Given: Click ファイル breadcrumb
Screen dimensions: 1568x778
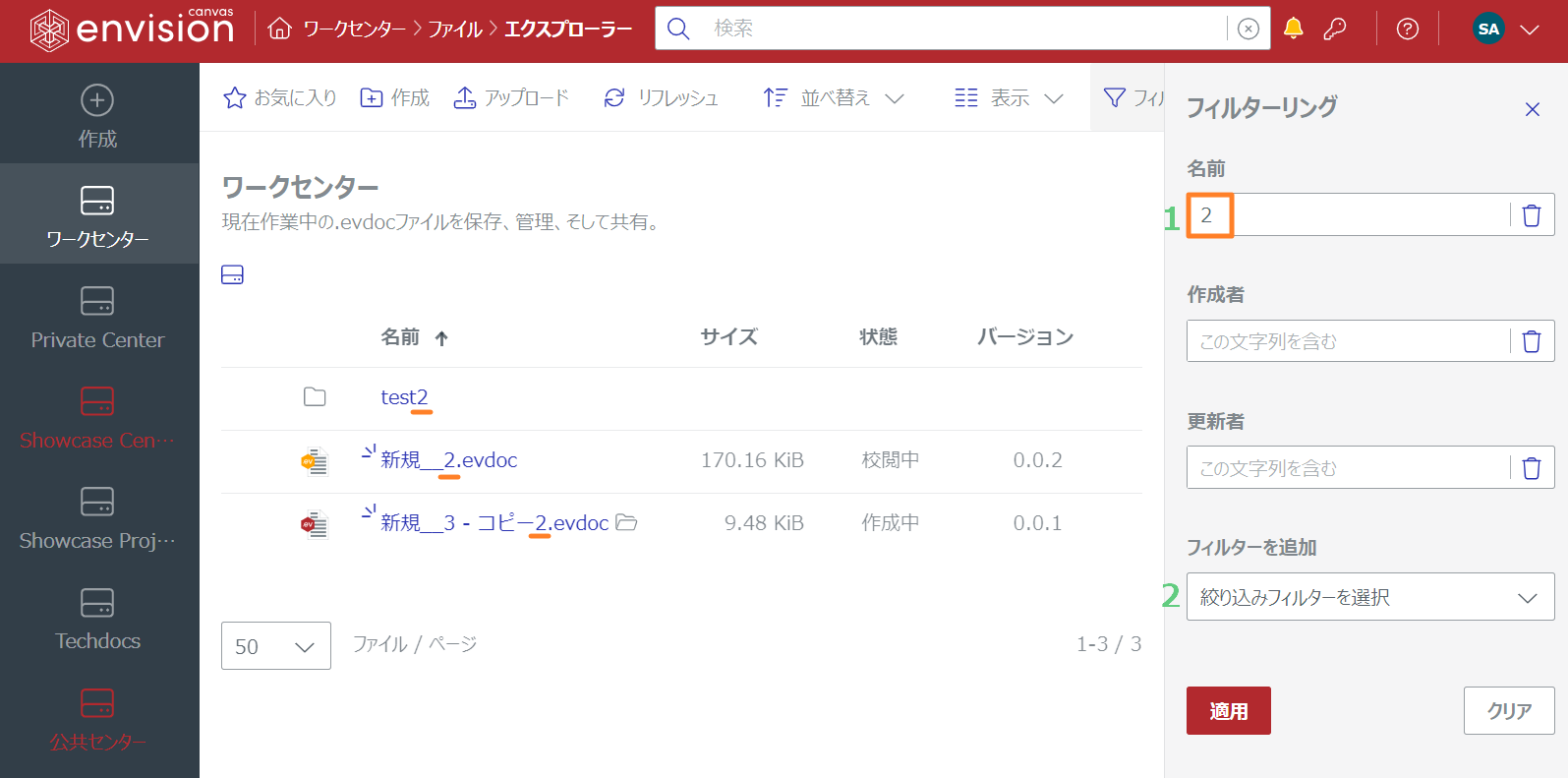Looking at the screenshot, I should [x=455, y=30].
